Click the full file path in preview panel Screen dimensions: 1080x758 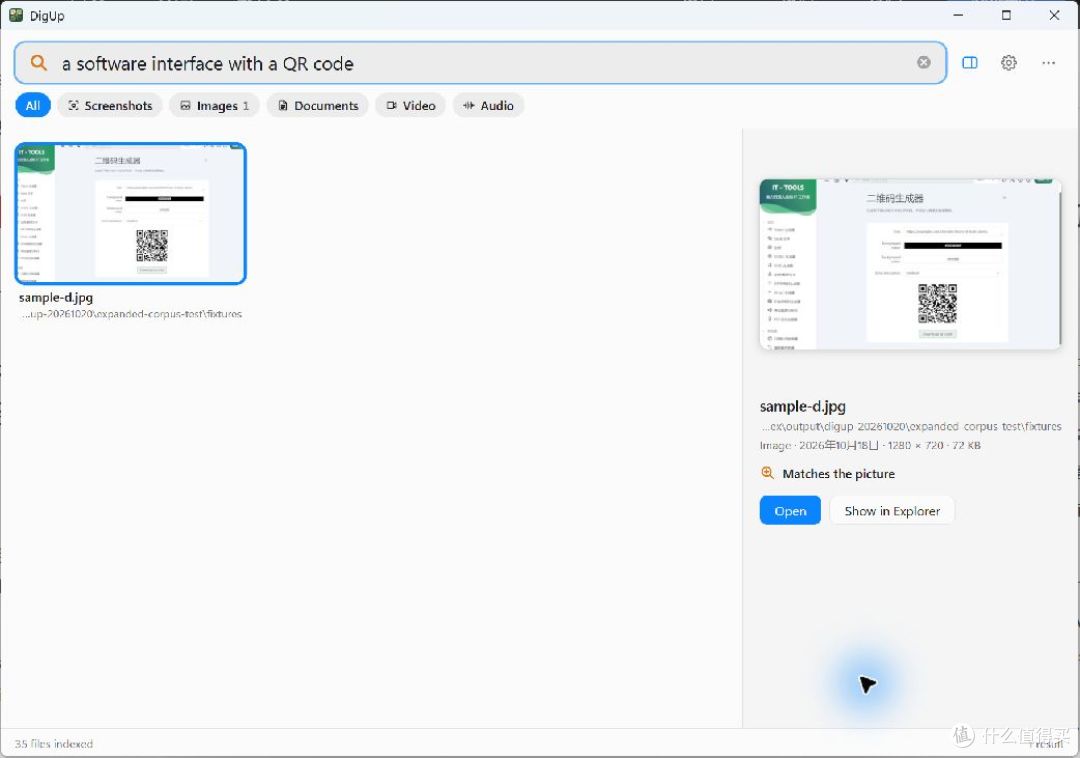tap(911, 426)
